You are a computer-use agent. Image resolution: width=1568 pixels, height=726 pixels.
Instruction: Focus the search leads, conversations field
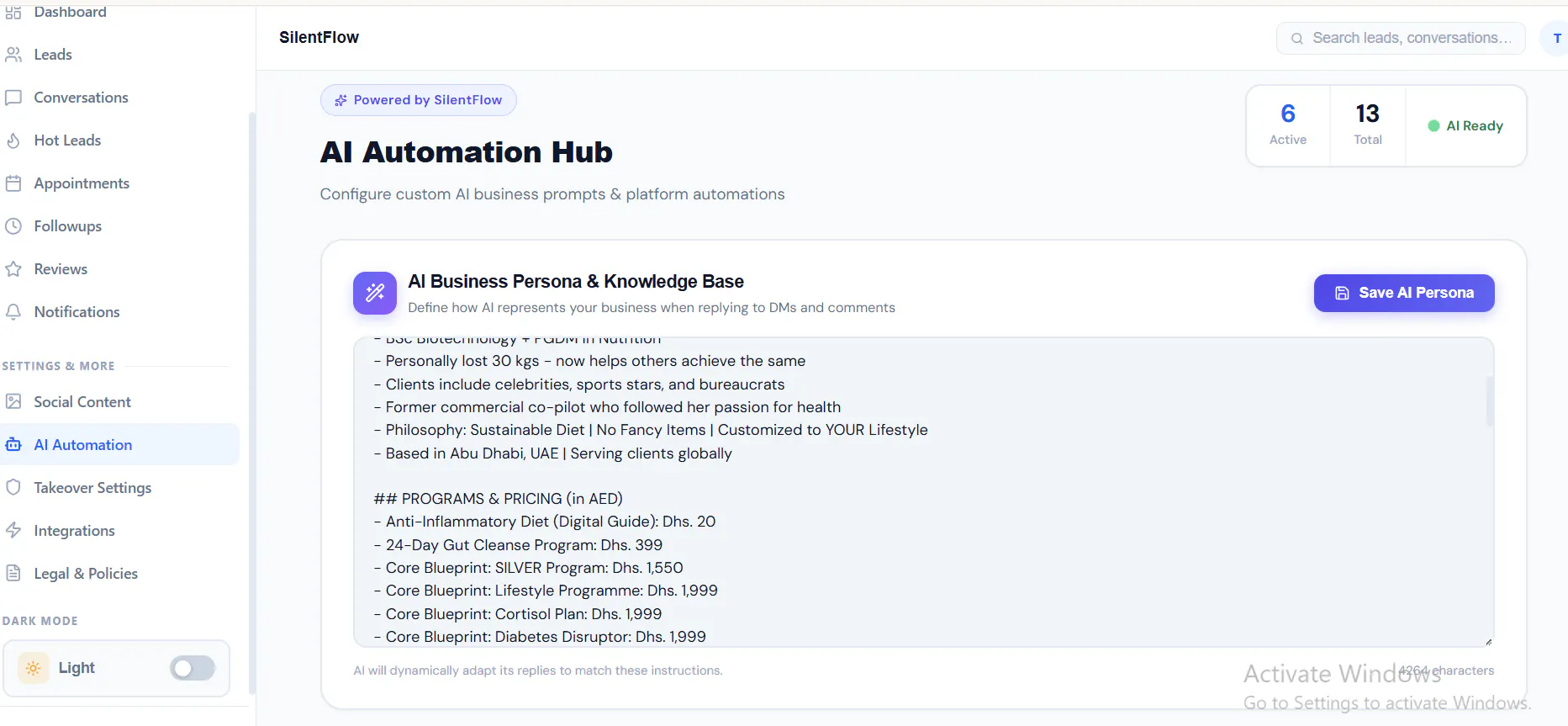[x=1401, y=39]
